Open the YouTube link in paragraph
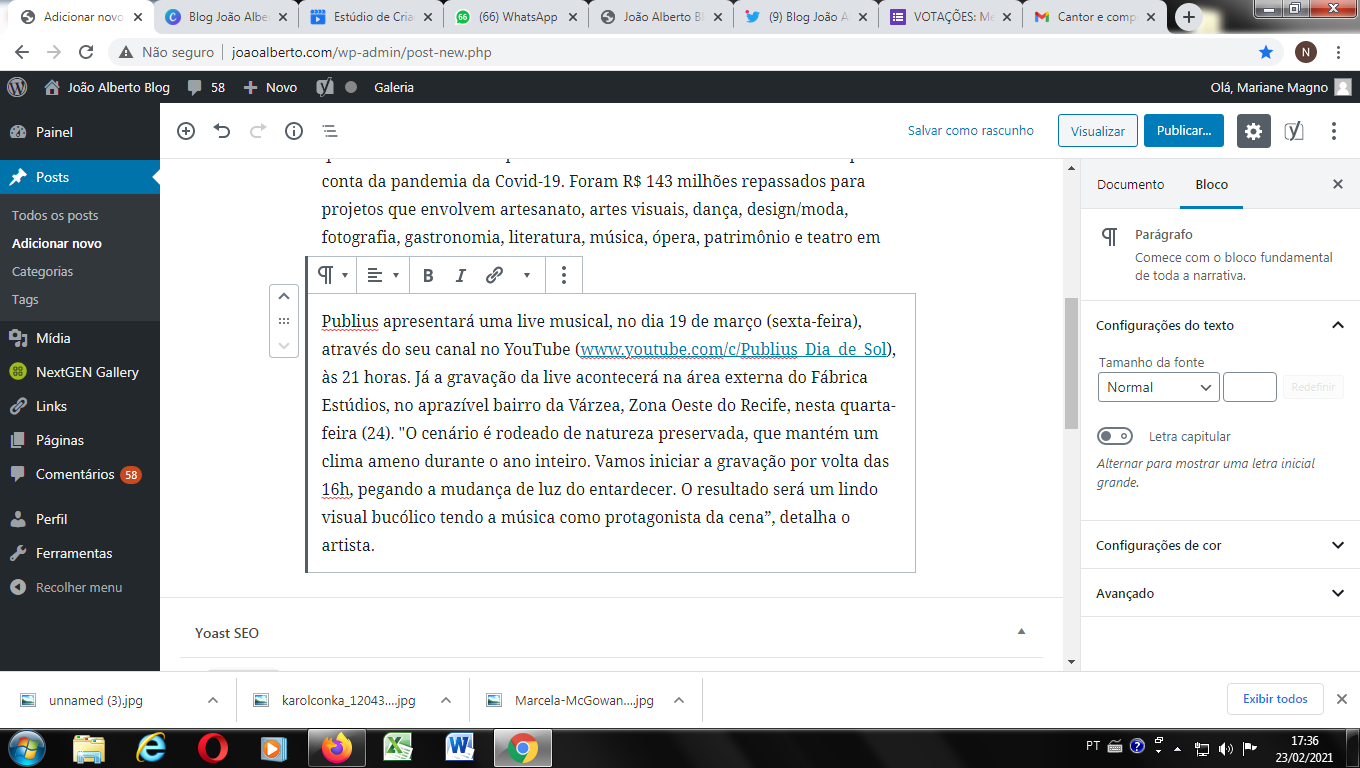 (x=734, y=350)
